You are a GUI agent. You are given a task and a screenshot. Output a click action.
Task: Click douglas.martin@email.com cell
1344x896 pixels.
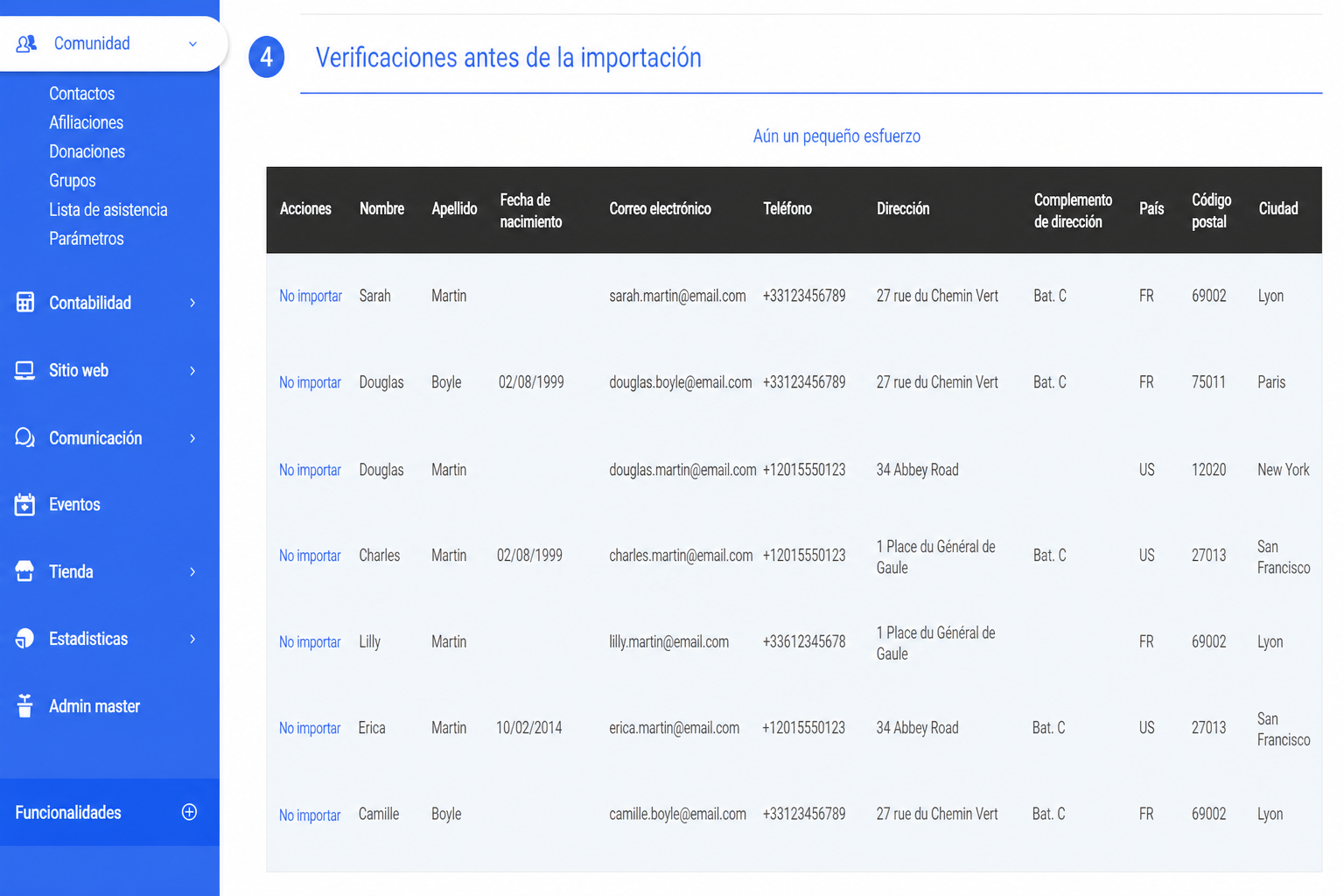click(x=682, y=470)
